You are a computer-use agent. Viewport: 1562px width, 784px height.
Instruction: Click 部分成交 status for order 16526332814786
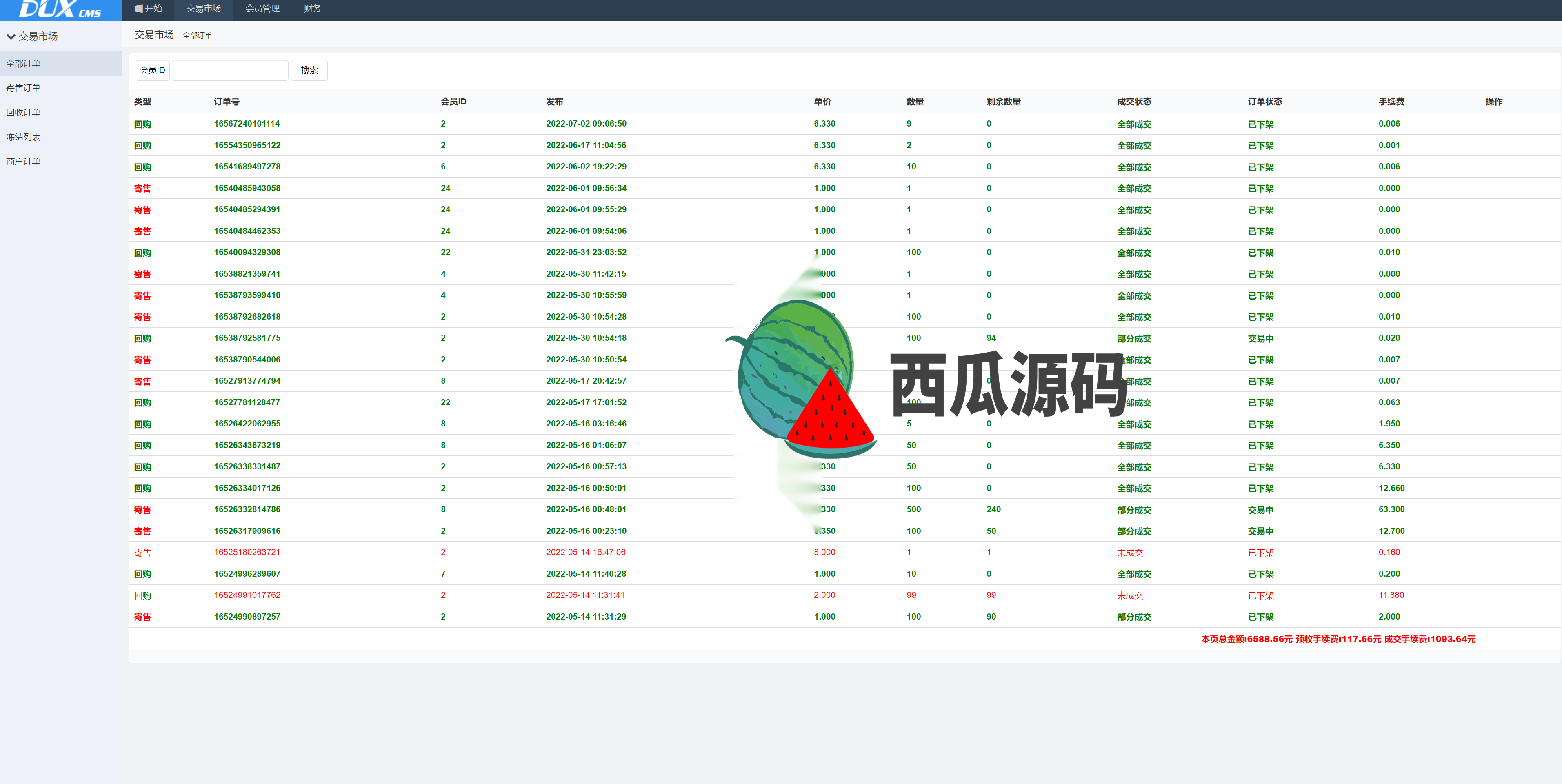coord(1134,511)
